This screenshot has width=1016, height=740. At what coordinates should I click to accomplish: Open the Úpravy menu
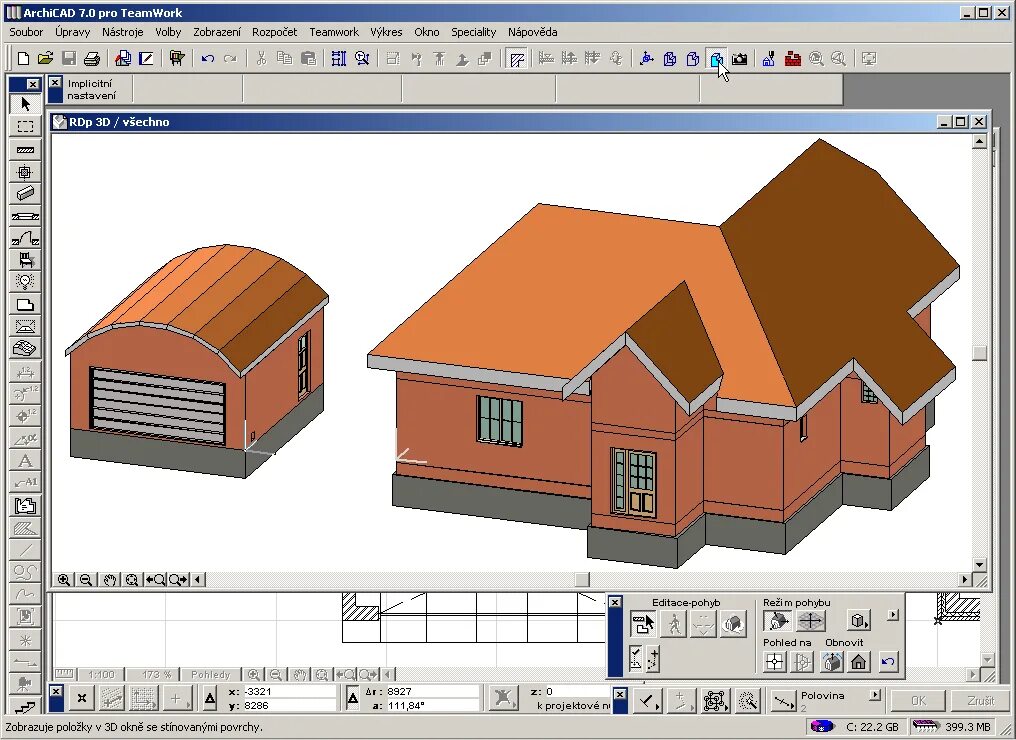tap(73, 32)
